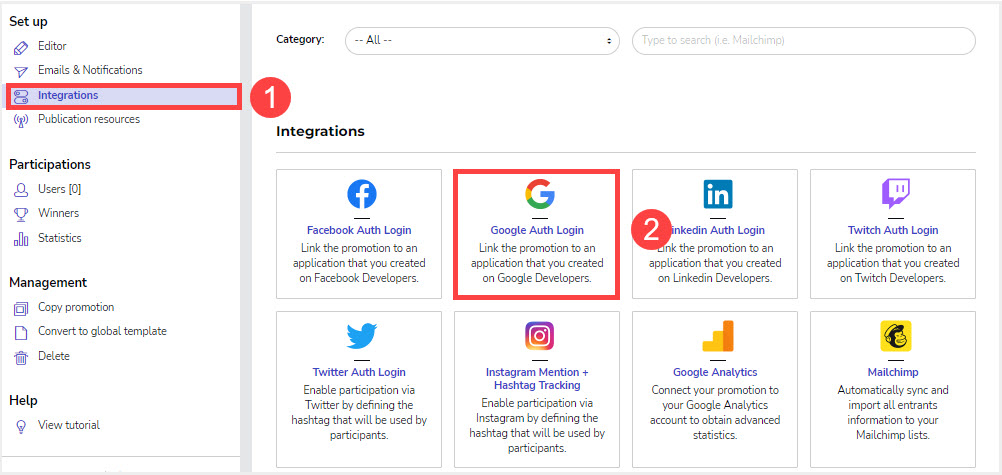Screen dimensions: 1002x475
Task: Open Google Auth Login link
Action: [x=537, y=230]
